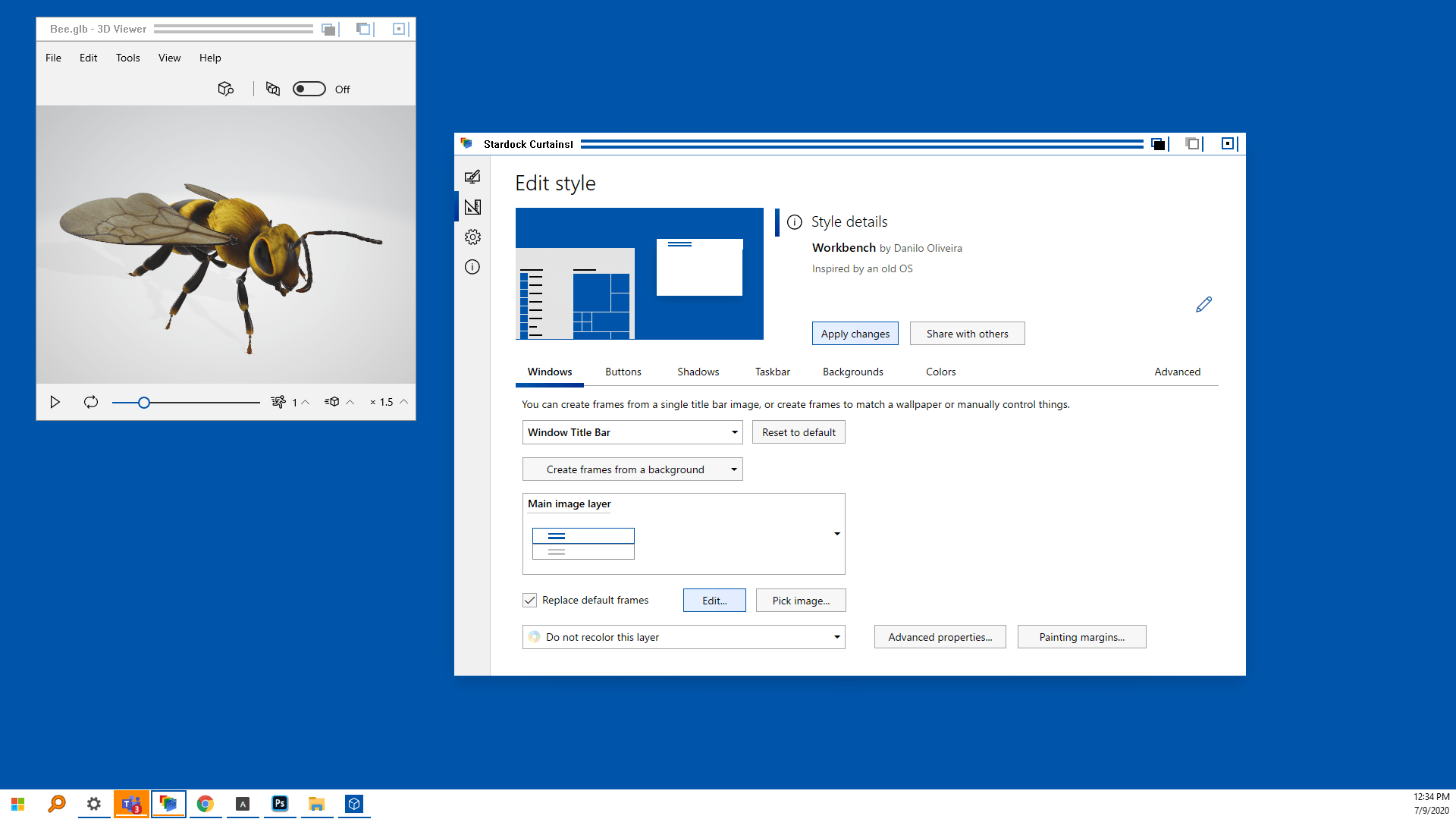This screenshot has width=1456, height=819.
Task: Select the ruler measurements icon in Curtains sidebar
Action: click(x=472, y=206)
